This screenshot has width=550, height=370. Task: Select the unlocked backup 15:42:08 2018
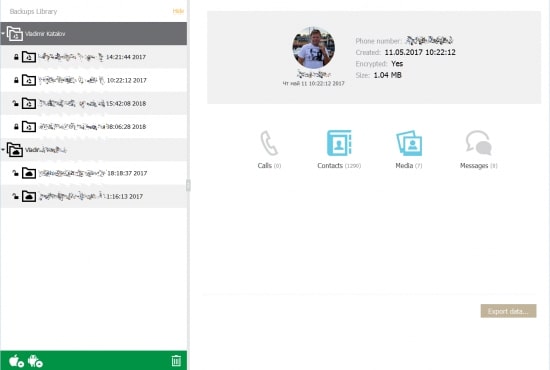(x=94, y=103)
